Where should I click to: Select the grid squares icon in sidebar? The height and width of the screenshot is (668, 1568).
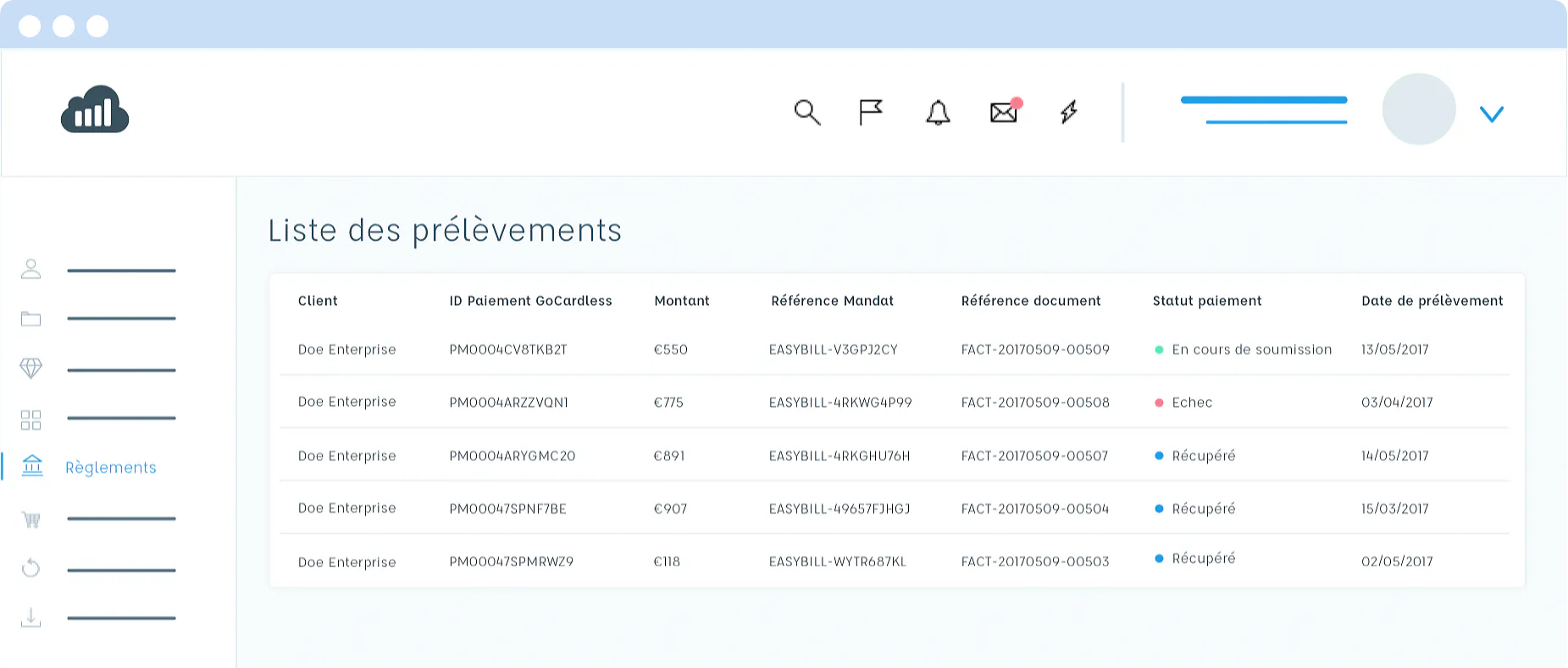click(x=30, y=420)
